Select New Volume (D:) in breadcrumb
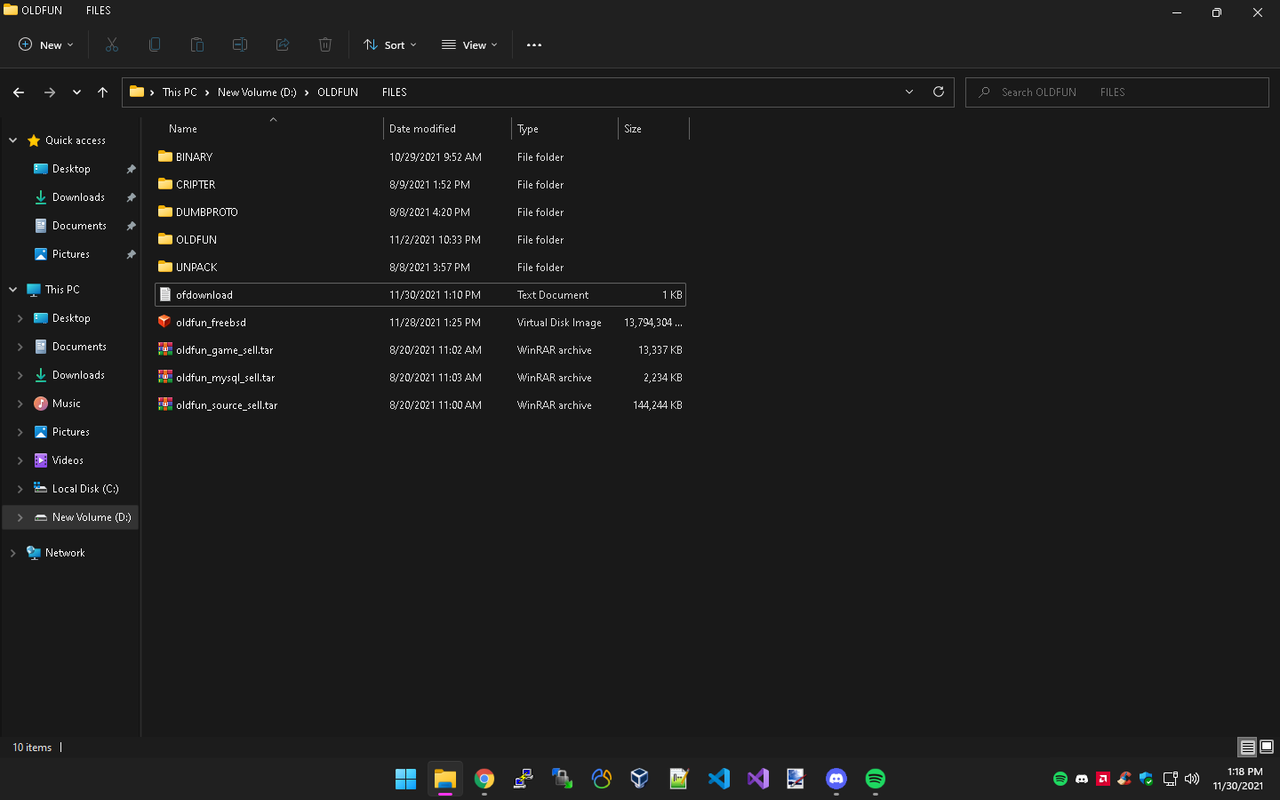1280x800 pixels. pos(257,92)
